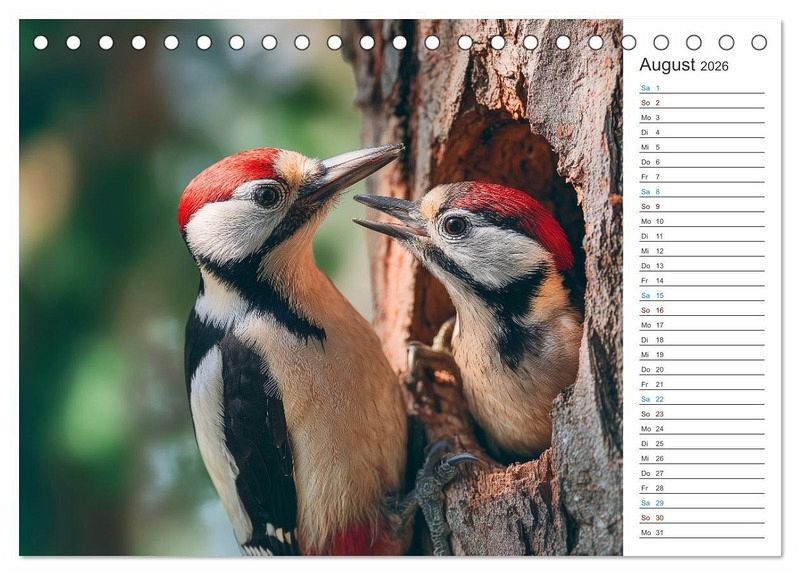The image size is (800, 575).
Task: Click the So 23 date row
Action: pos(701,414)
